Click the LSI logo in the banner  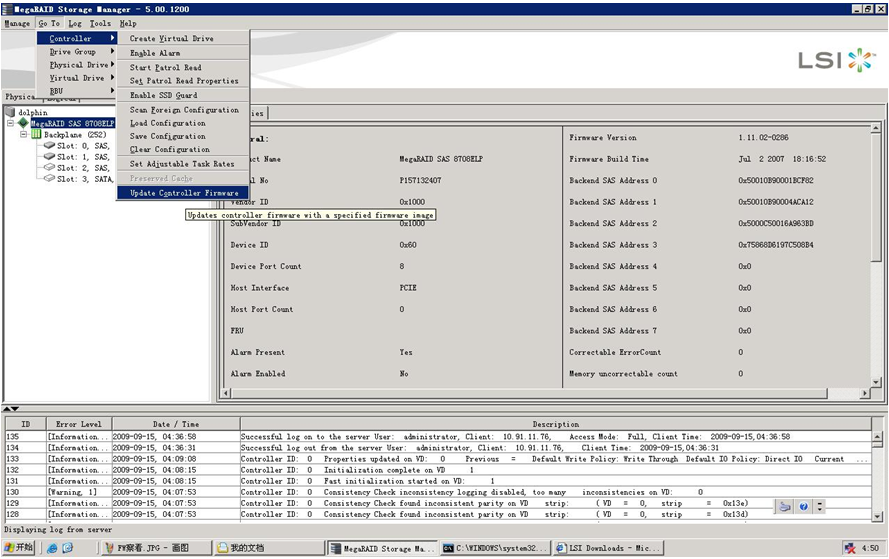[x=836, y=60]
